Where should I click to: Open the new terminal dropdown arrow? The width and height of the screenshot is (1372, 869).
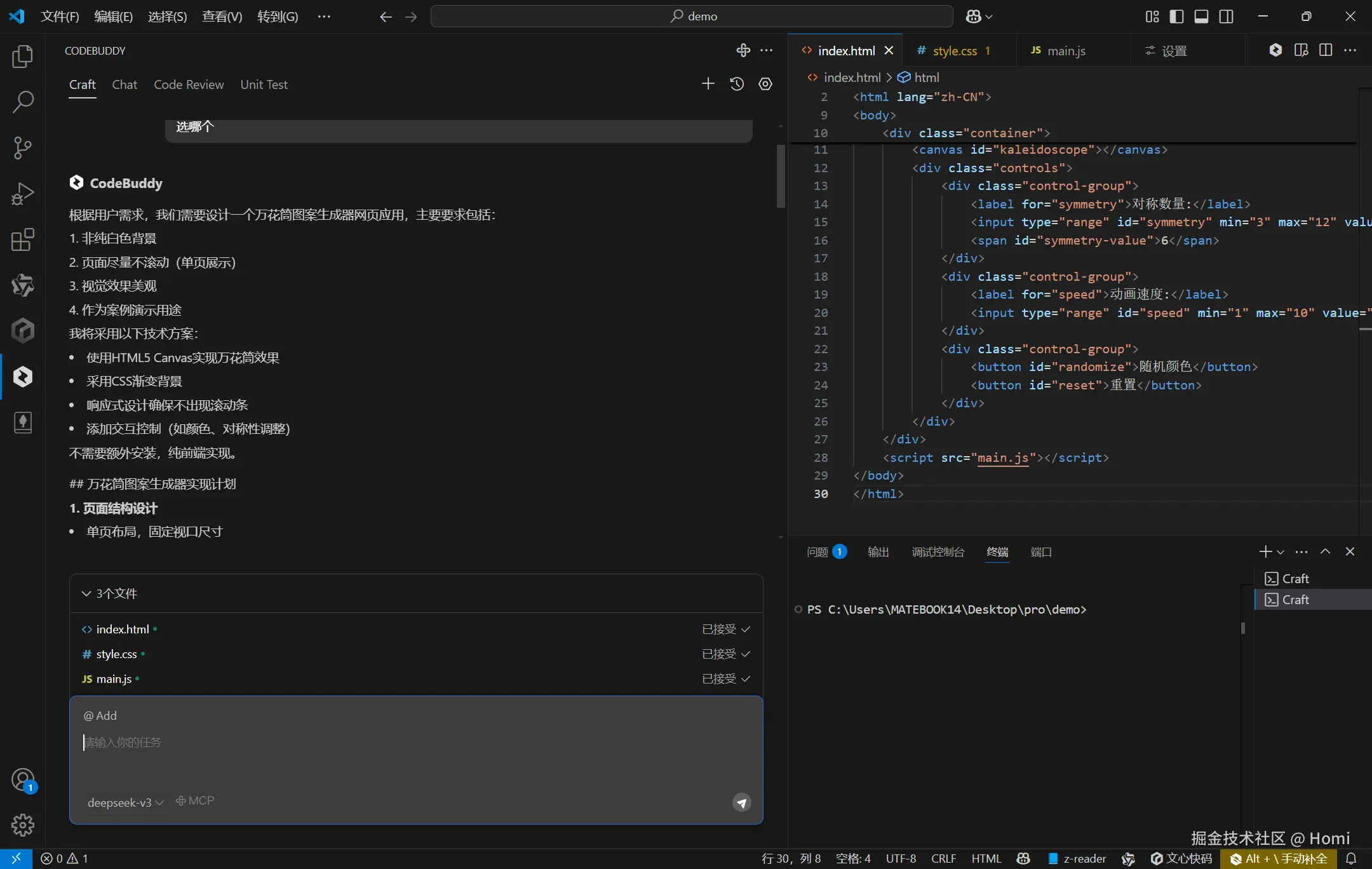pyautogui.click(x=1281, y=552)
